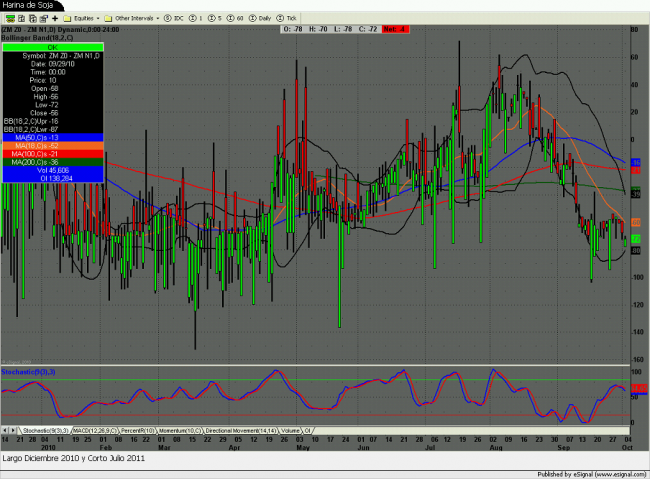
Task: Click the blue Stochastic(9(3),3) pane label
Action: (28, 372)
